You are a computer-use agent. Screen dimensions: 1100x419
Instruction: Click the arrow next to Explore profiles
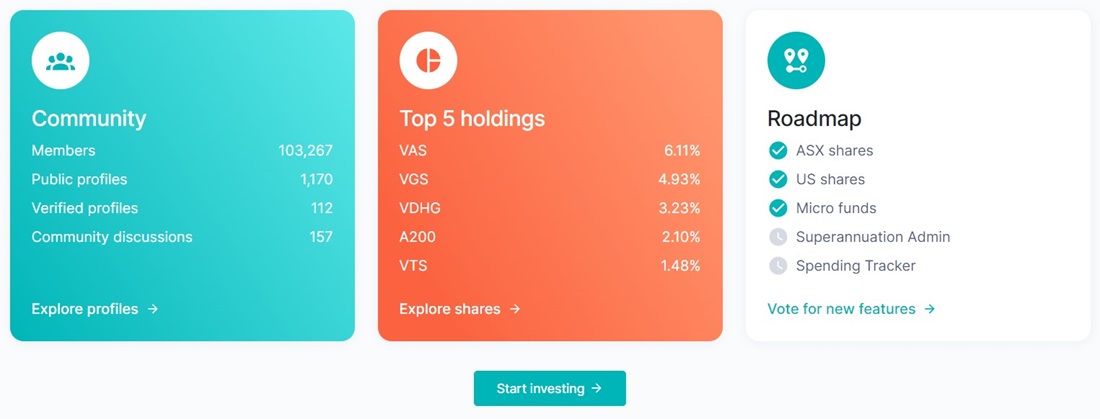coord(153,309)
